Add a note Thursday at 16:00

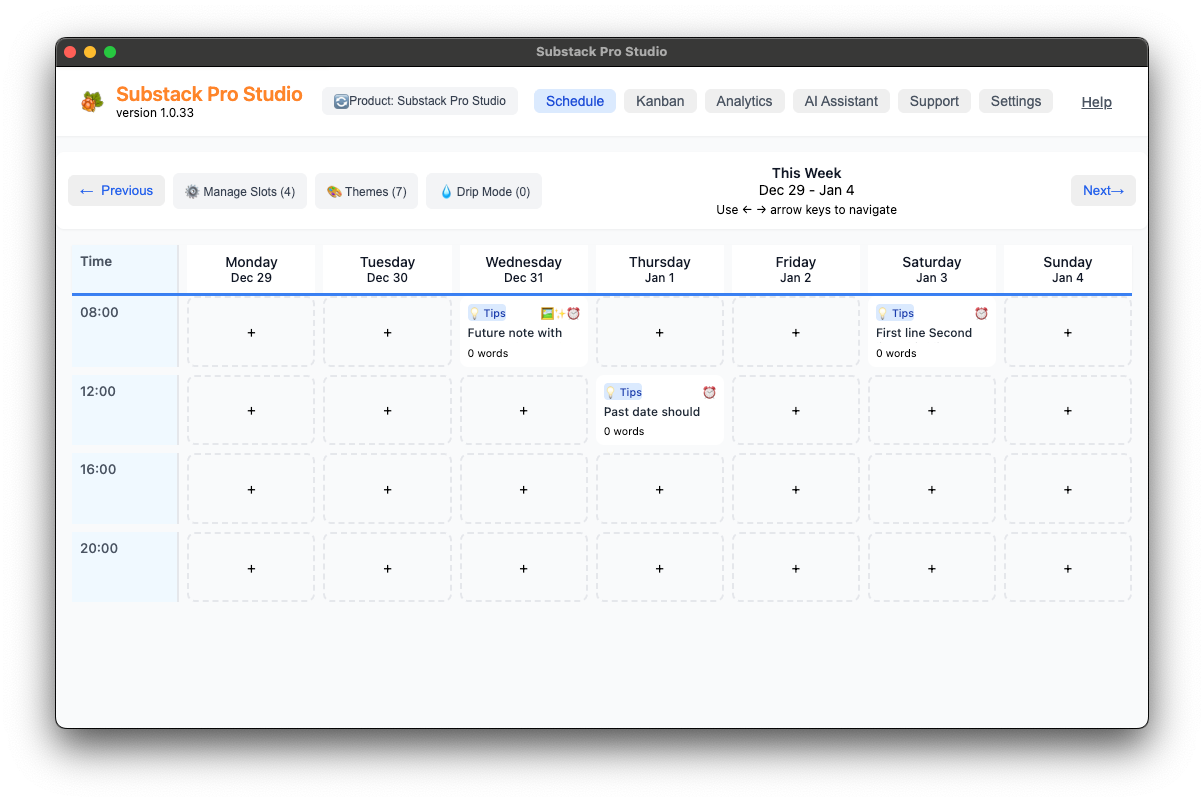659,489
